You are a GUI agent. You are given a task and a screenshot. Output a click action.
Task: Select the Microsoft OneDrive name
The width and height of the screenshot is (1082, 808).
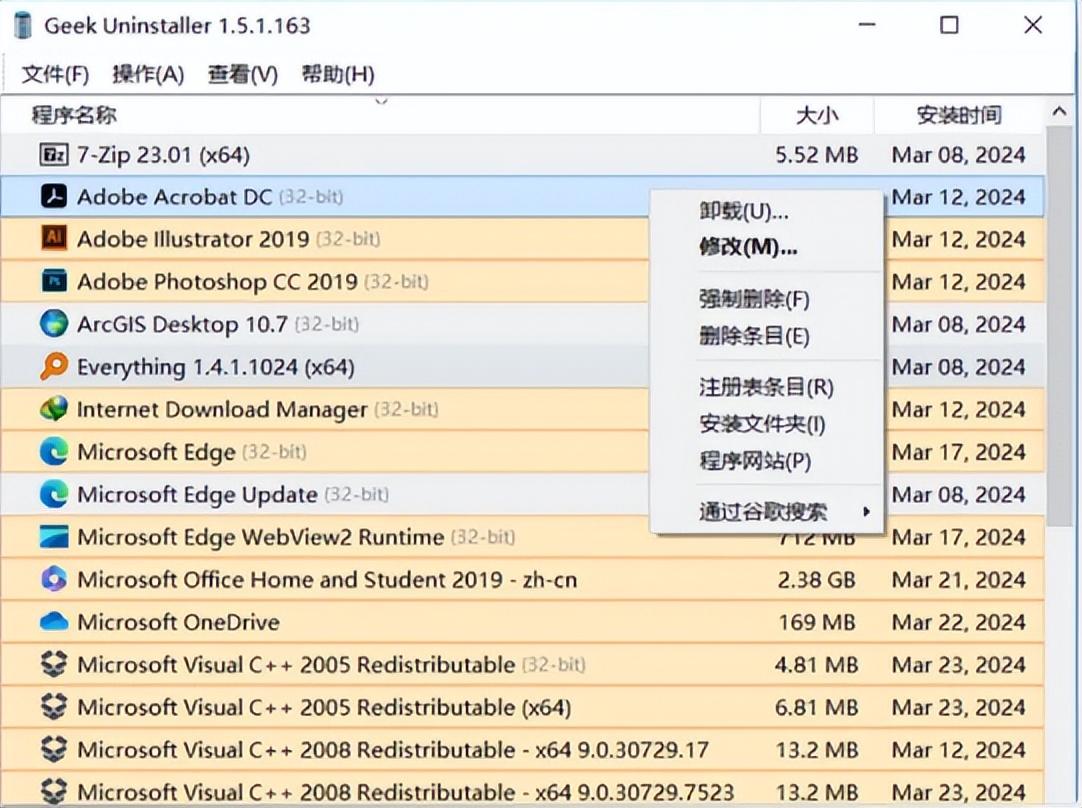pos(179,622)
